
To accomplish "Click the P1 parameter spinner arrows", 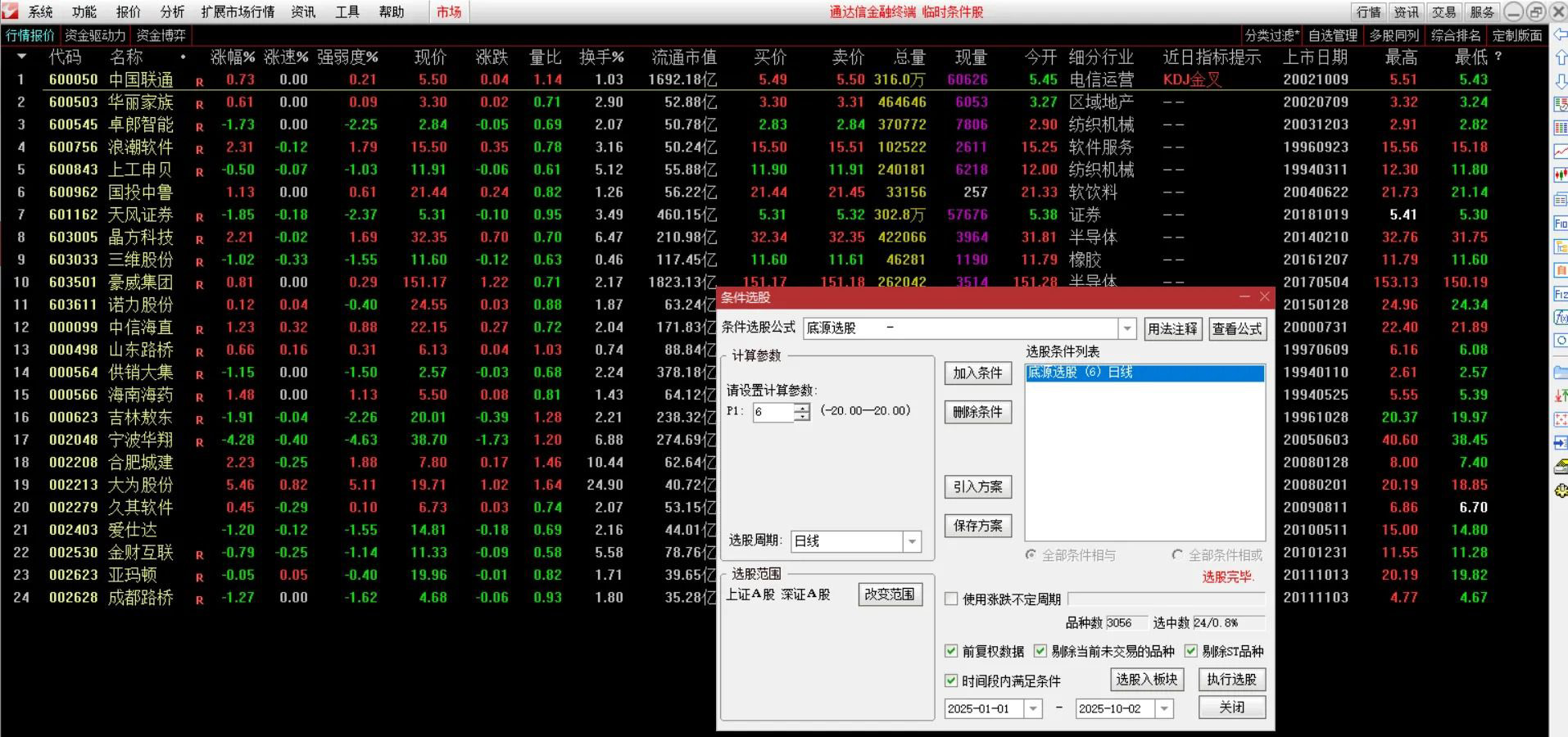I will click(802, 412).
